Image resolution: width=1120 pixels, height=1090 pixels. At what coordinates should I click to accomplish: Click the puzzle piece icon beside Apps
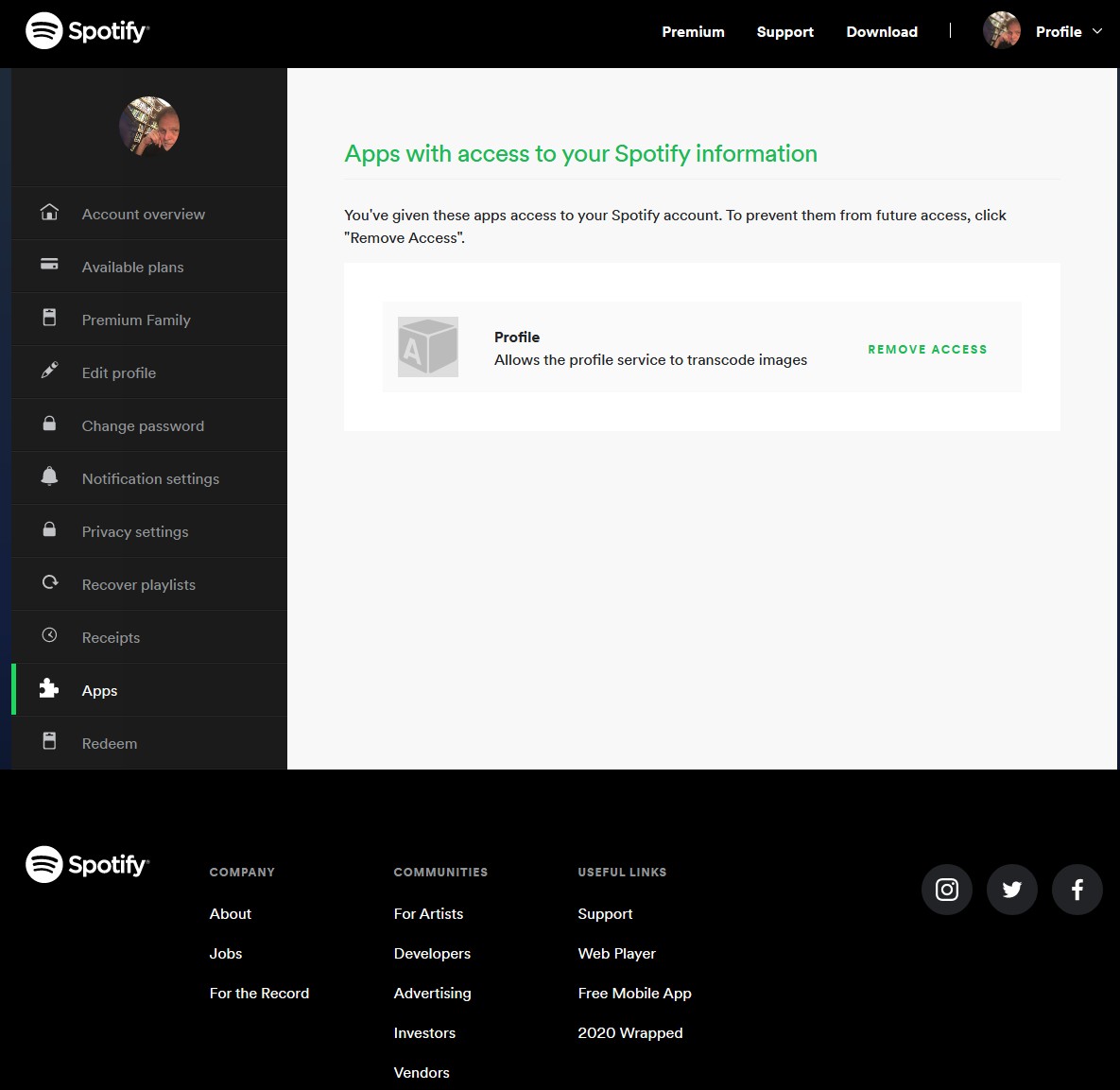[x=49, y=688]
